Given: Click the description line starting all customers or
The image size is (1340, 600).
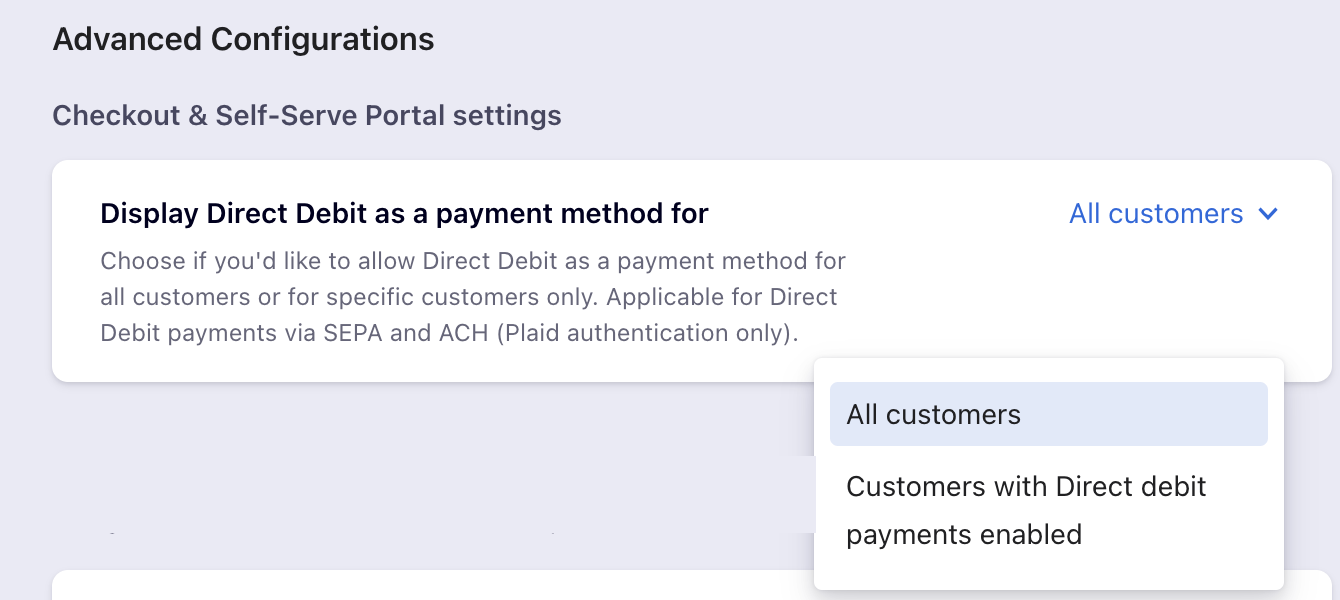Looking at the screenshot, I should pyautogui.click(x=469, y=297).
